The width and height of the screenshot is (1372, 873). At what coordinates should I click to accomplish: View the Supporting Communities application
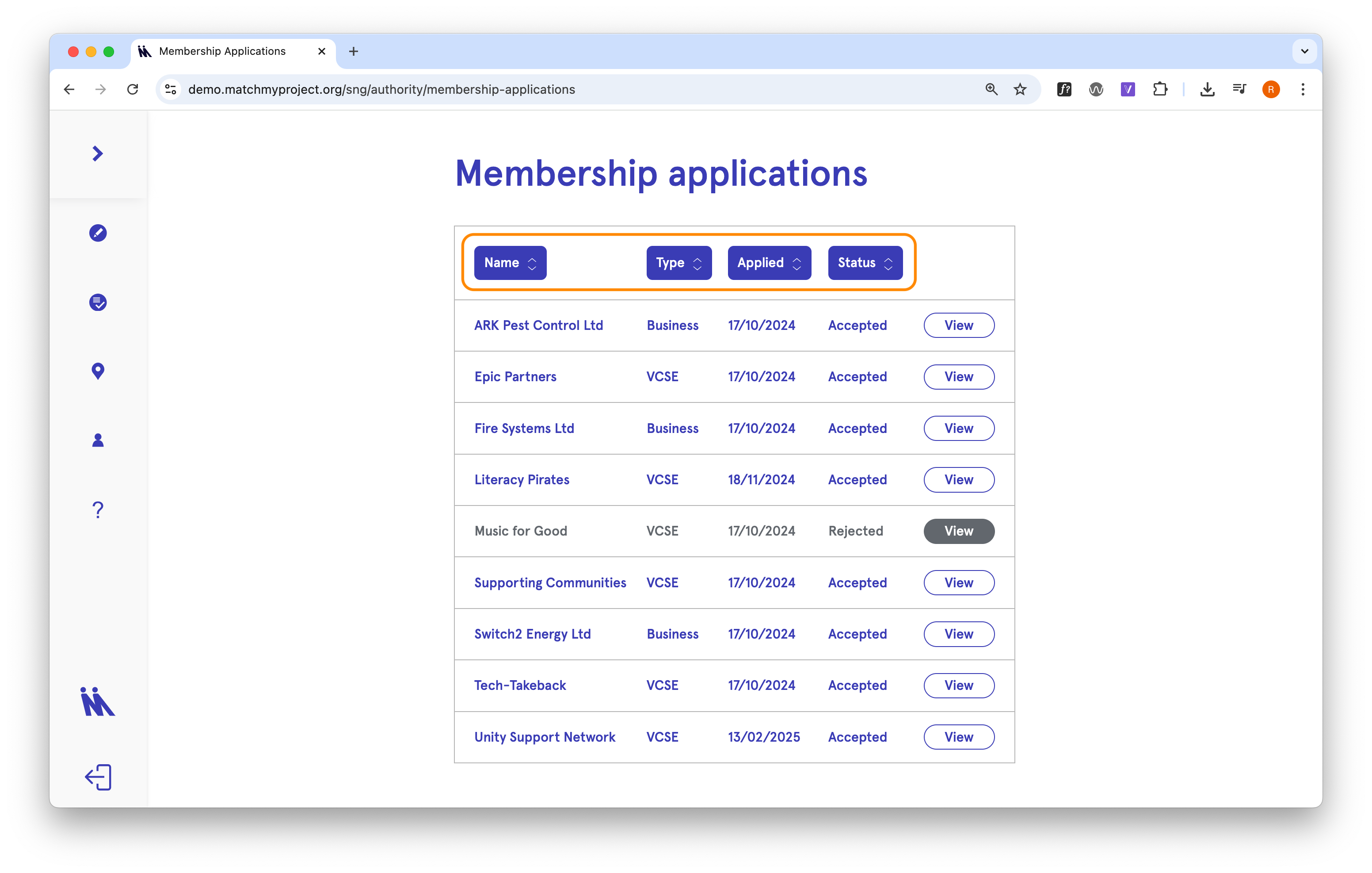[959, 583]
